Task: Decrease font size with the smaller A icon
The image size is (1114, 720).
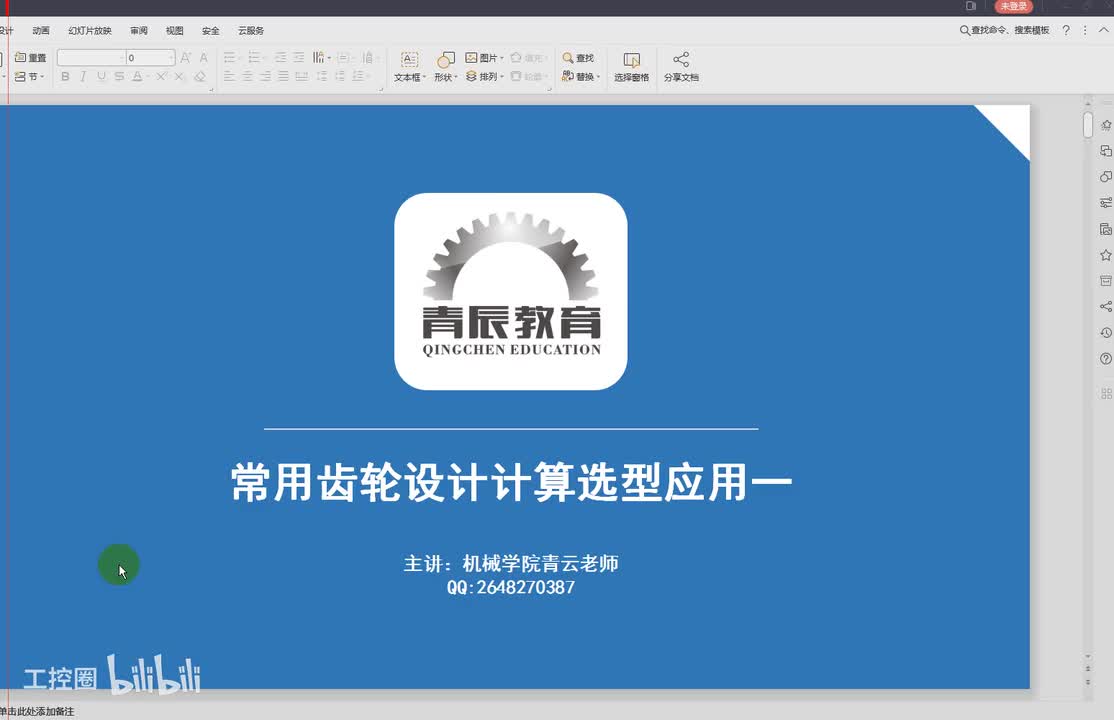Action: pyautogui.click(x=203, y=58)
